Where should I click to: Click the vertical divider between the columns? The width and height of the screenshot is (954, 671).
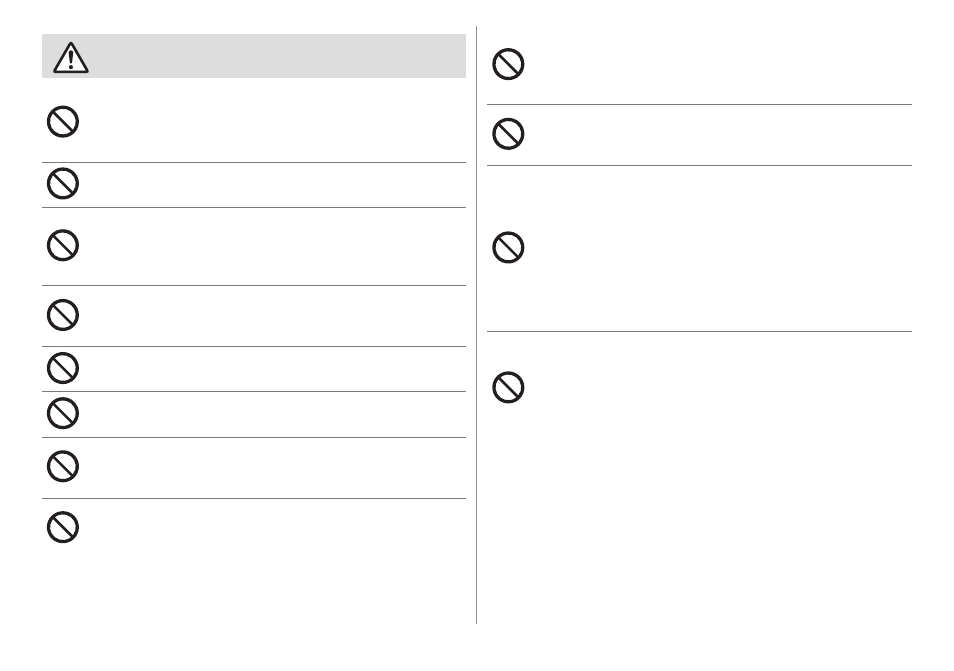click(476, 325)
